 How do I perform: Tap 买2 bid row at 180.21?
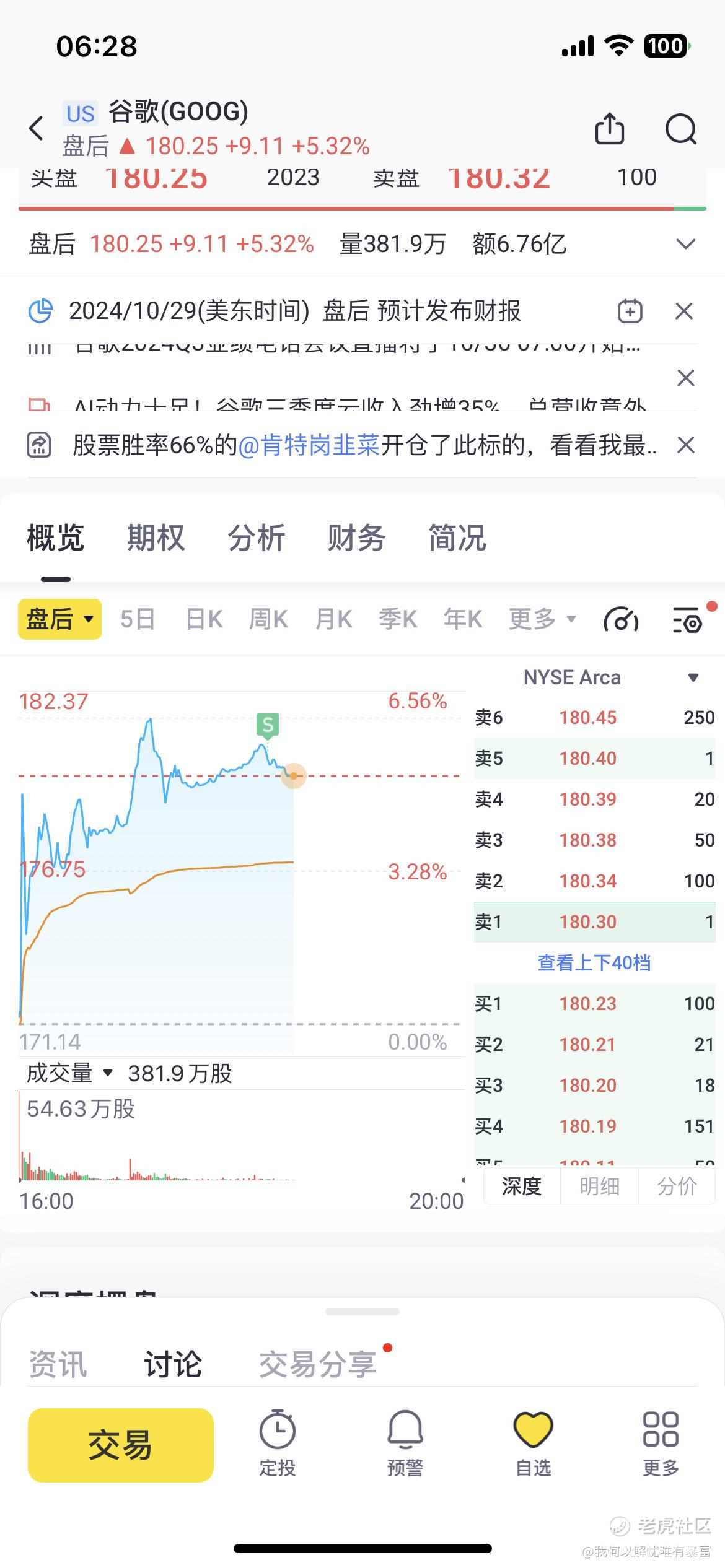click(595, 1044)
